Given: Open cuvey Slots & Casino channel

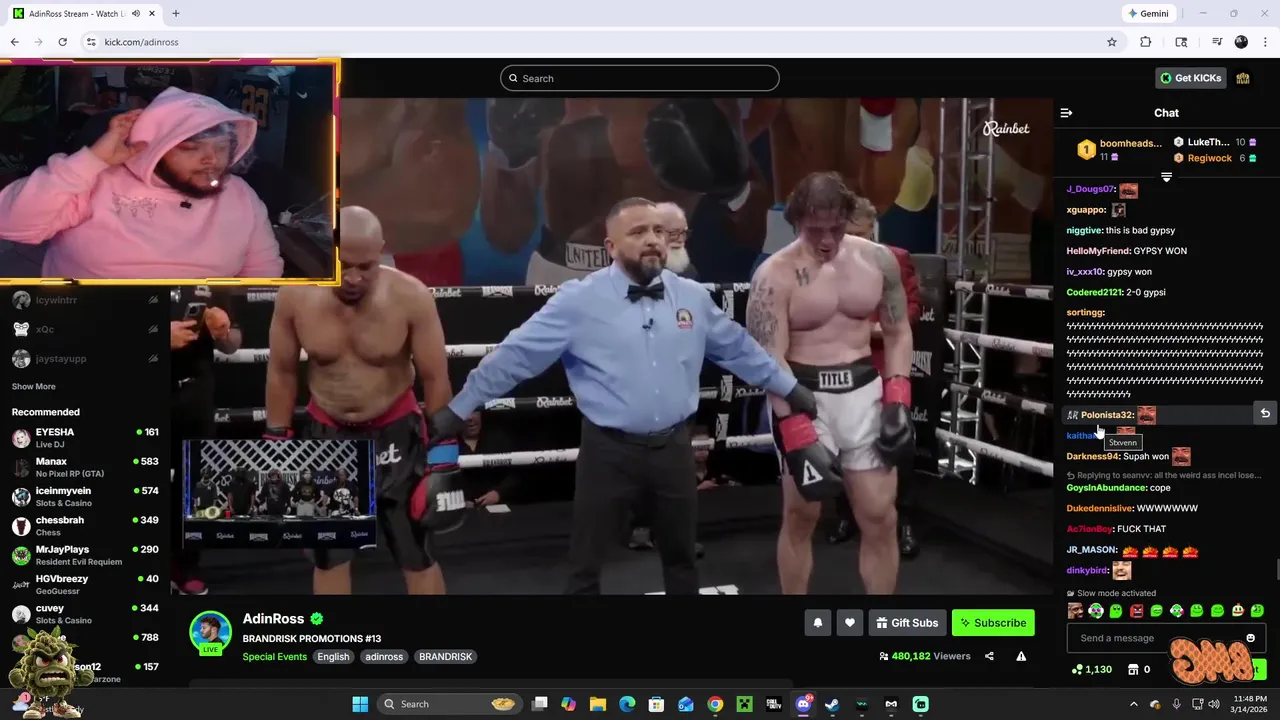Looking at the screenshot, I should click(85, 613).
